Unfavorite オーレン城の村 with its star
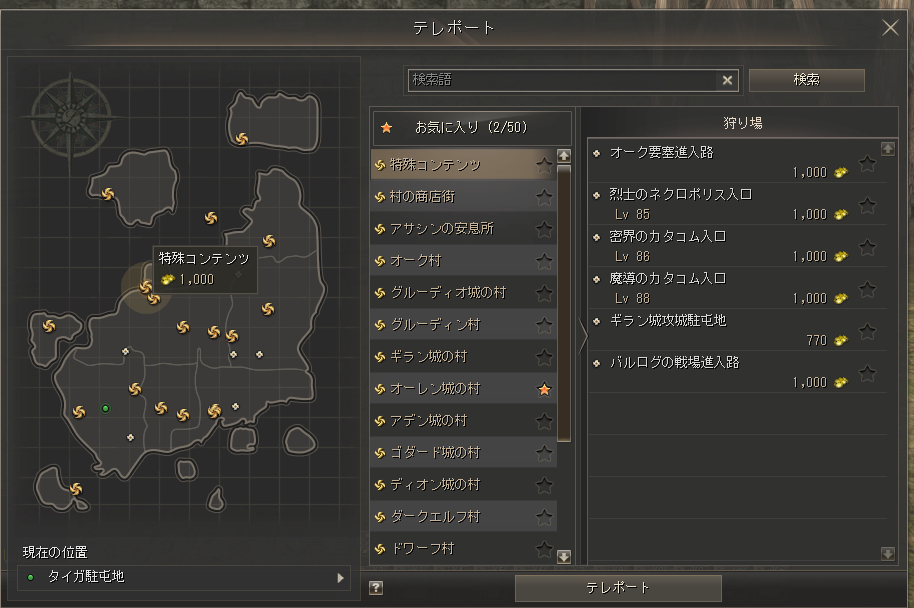This screenshot has width=914, height=608. pos(544,389)
